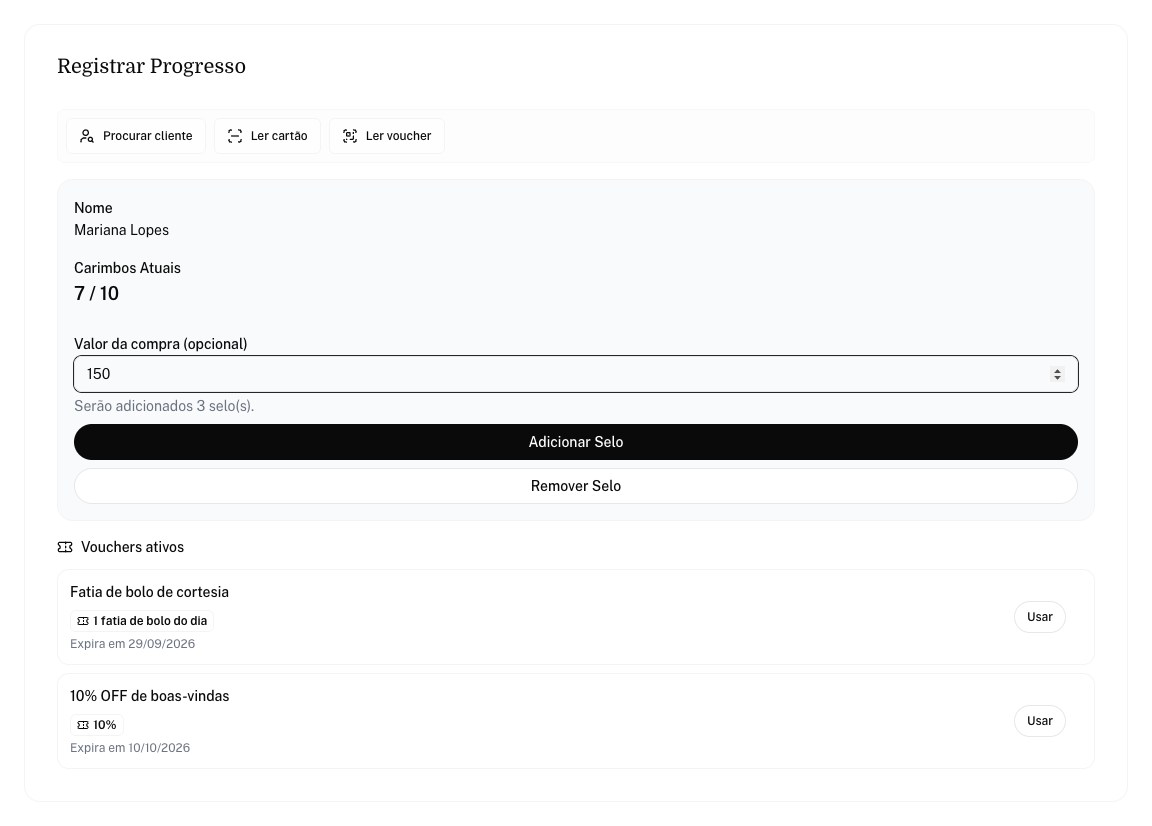The height and width of the screenshot is (826, 1152).
Task: Click the QR scan icon on Ler voucher
Action: 350,136
